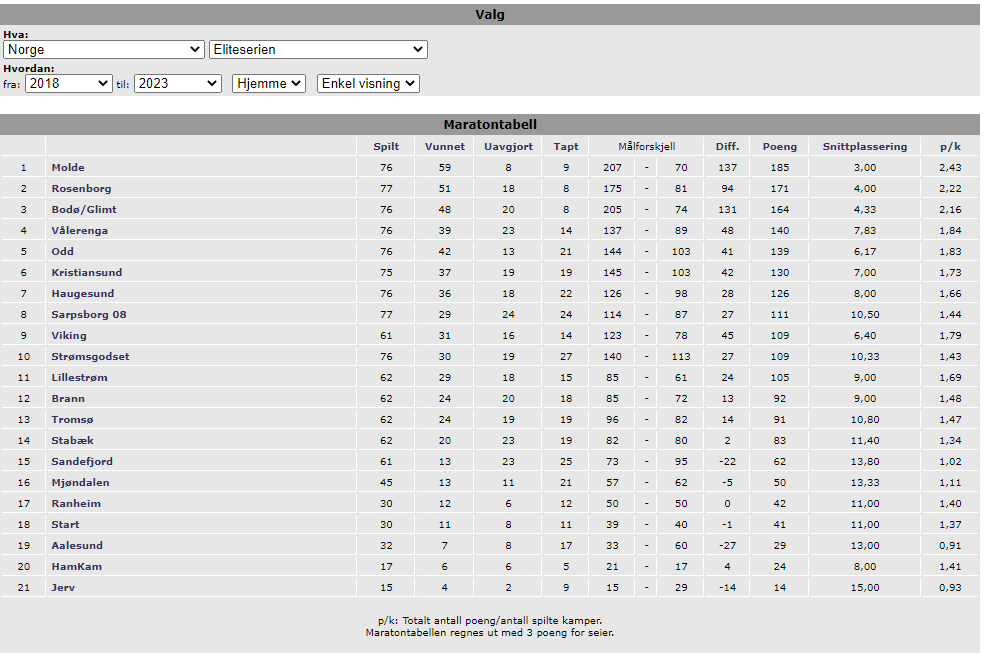Click the Spilt column header

click(386, 146)
